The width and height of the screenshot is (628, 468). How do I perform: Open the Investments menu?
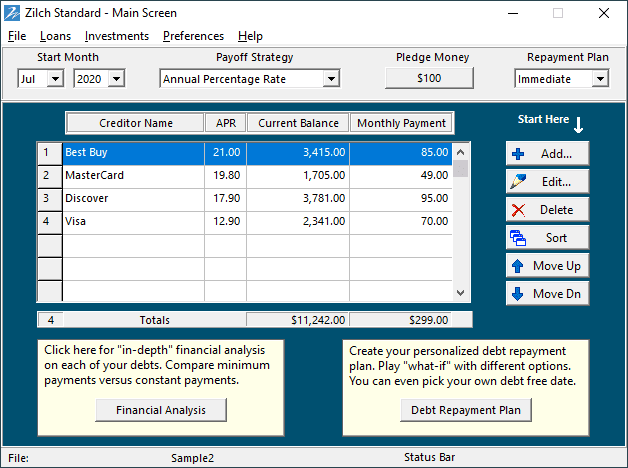[x=117, y=36]
